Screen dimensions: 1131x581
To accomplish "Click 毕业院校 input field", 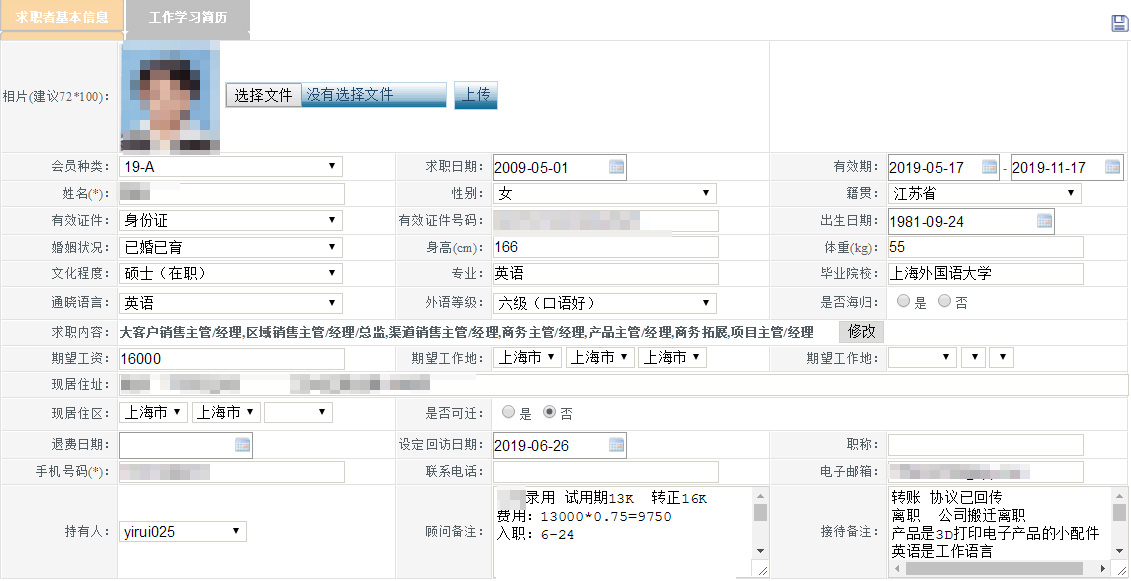I will [x=986, y=274].
